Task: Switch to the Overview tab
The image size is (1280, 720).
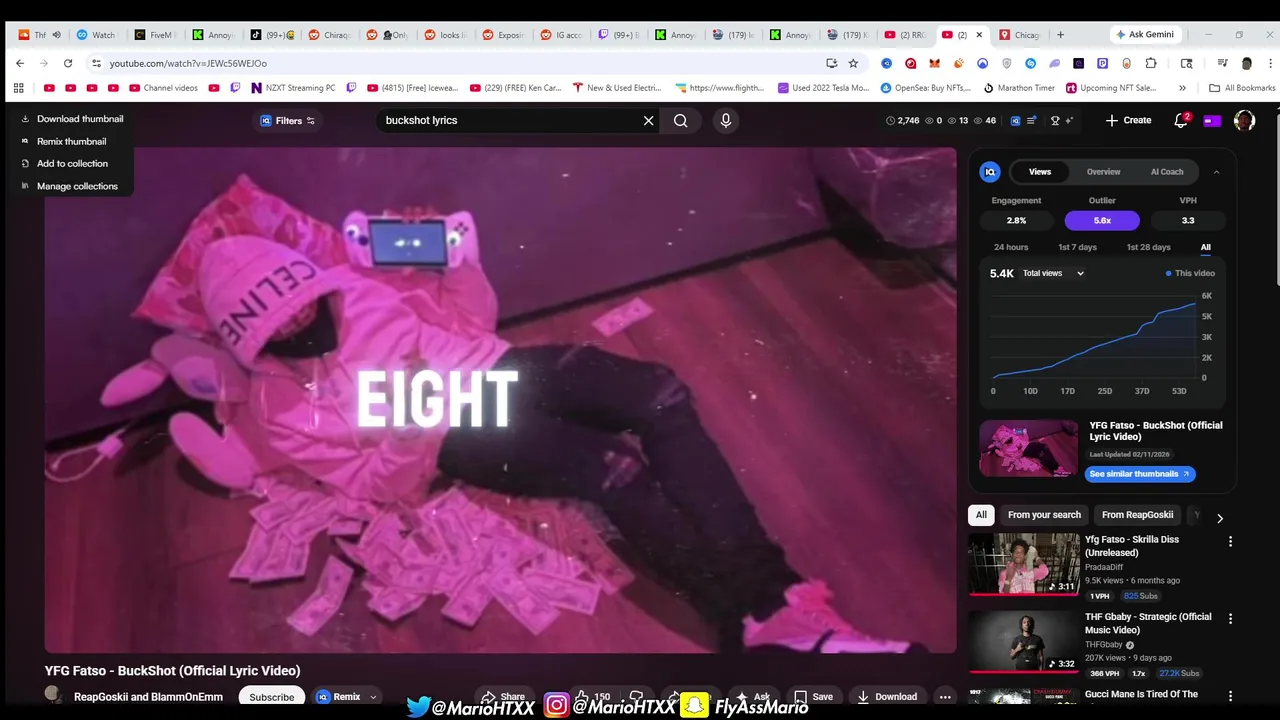Action: click(x=1103, y=172)
